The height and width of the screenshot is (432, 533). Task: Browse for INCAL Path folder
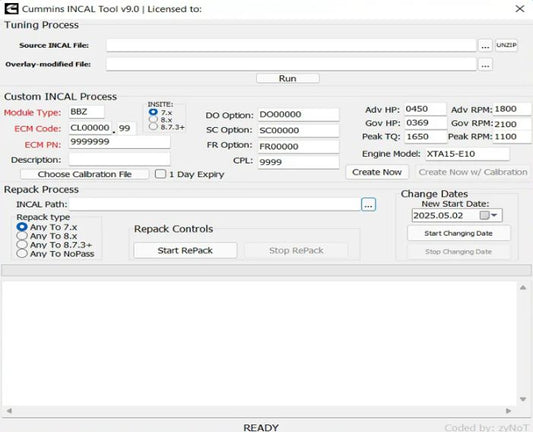[368, 205]
